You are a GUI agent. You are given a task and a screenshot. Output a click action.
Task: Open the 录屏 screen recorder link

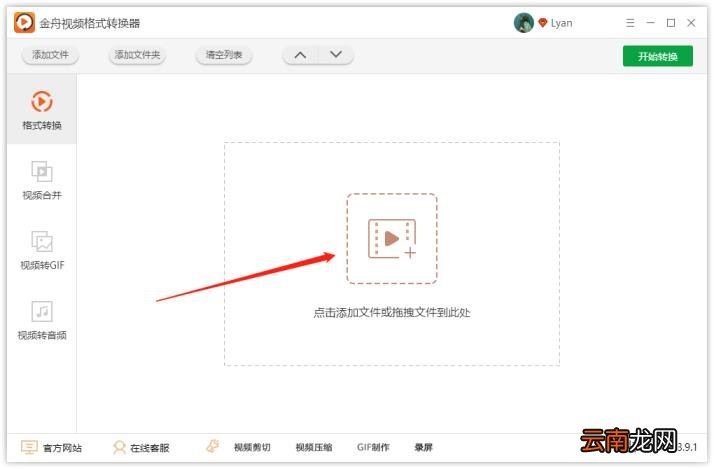(x=423, y=448)
